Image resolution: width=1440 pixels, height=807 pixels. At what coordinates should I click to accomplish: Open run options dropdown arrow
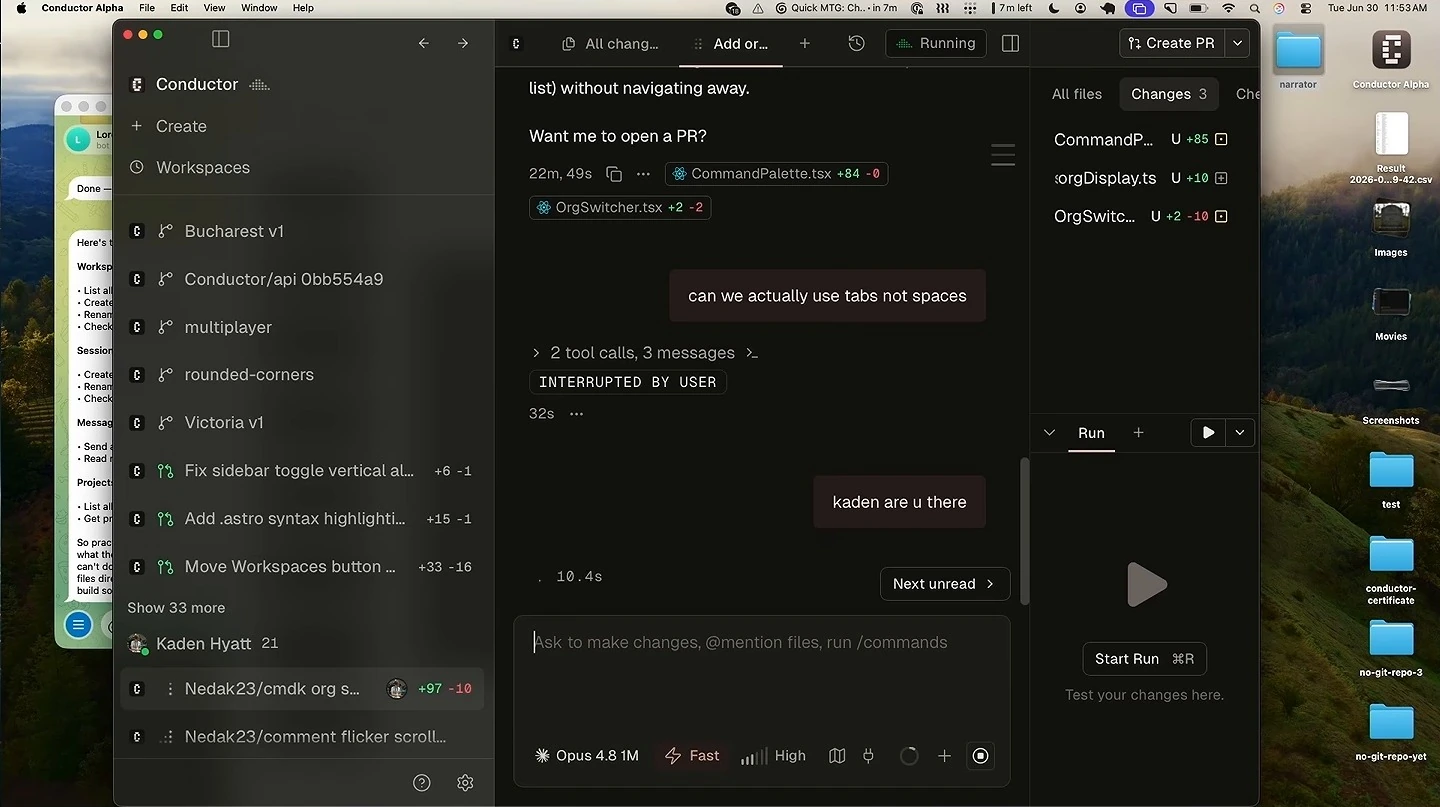coord(1240,433)
